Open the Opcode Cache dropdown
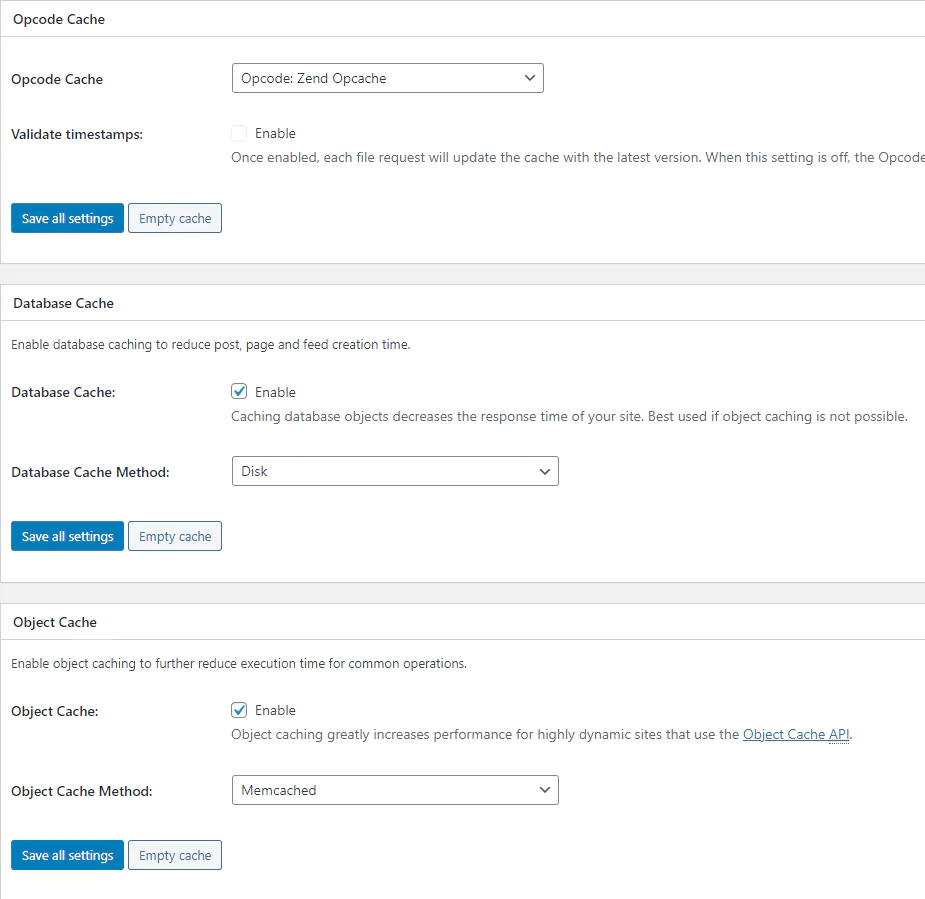The image size is (925, 899). (388, 78)
